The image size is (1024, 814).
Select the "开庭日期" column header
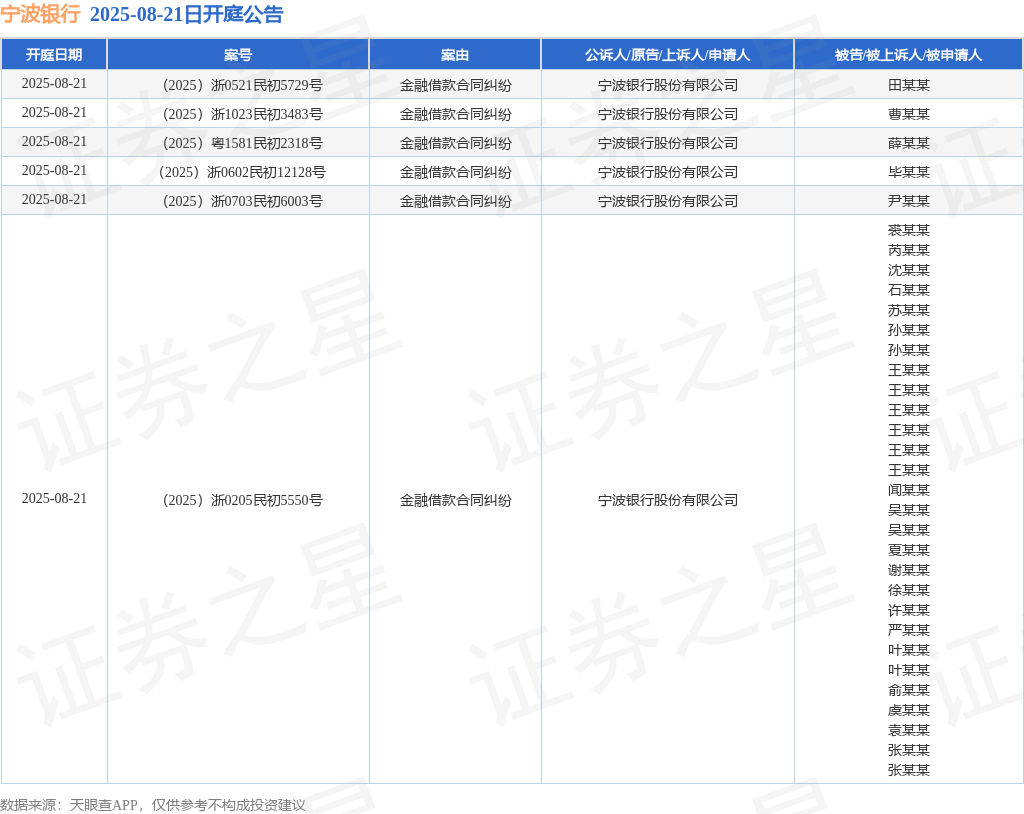(54, 55)
